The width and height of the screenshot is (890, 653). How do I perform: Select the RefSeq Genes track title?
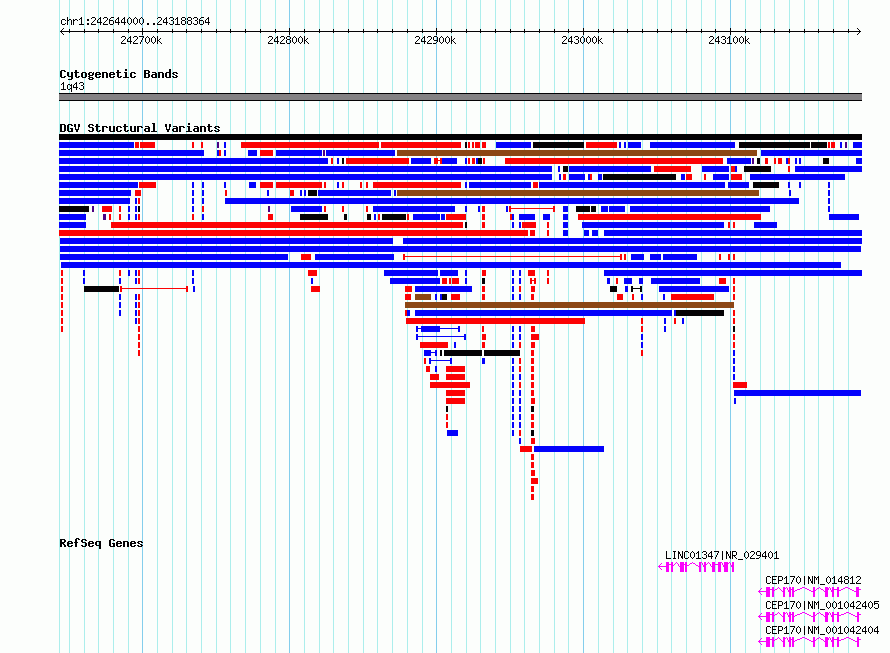click(101, 543)
